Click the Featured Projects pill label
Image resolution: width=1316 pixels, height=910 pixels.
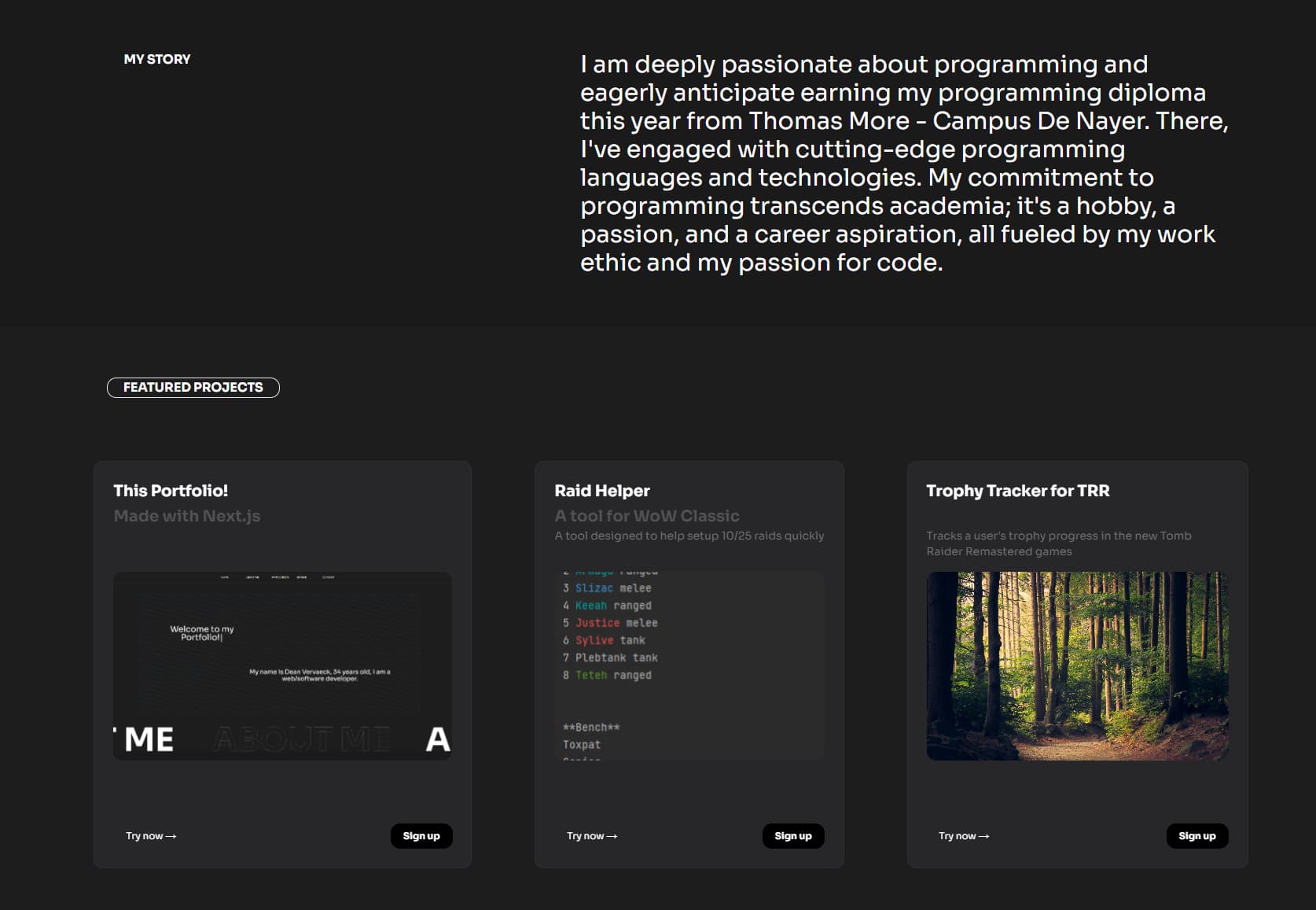point(193,388)
